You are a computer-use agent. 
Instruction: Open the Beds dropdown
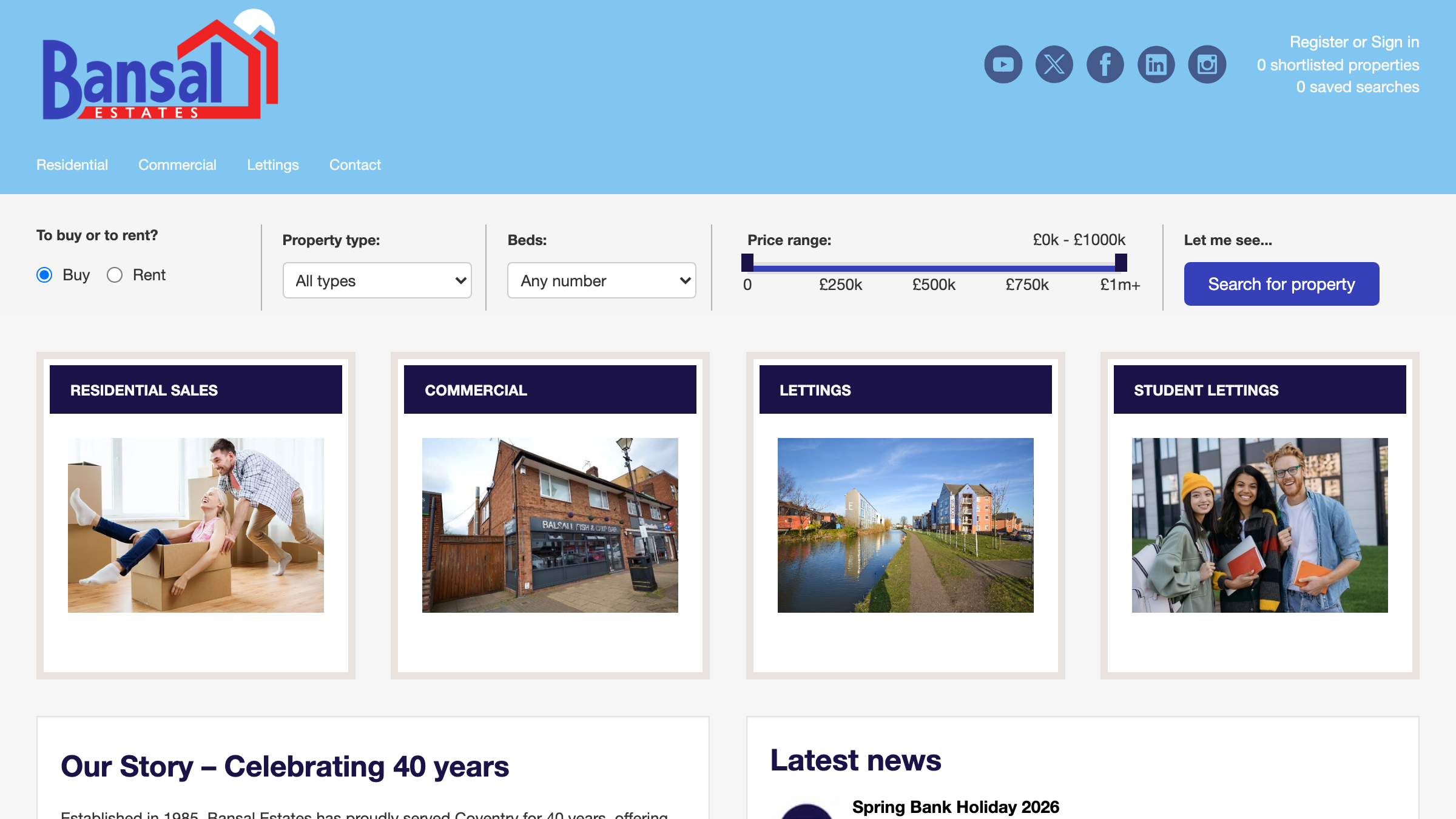tap(601, 280)
